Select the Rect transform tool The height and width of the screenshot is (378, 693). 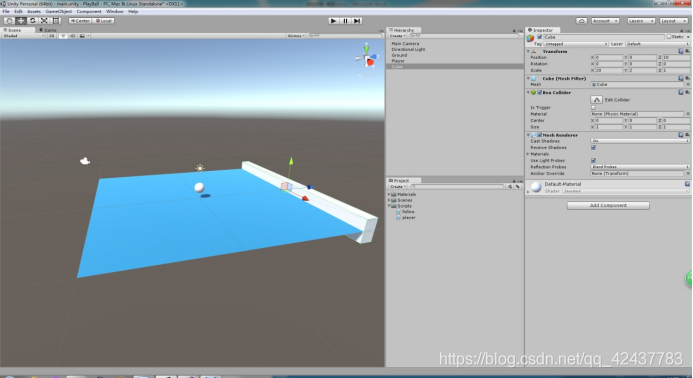pos(56,21)
